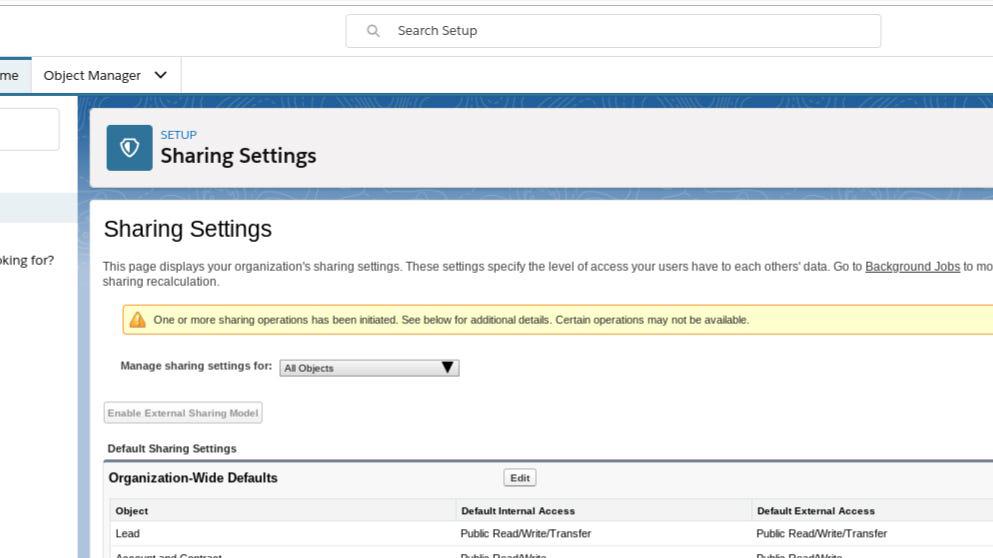Screen dimensions: 993x558
Task: Click the Default External Access column header
Action: [815, 511]
